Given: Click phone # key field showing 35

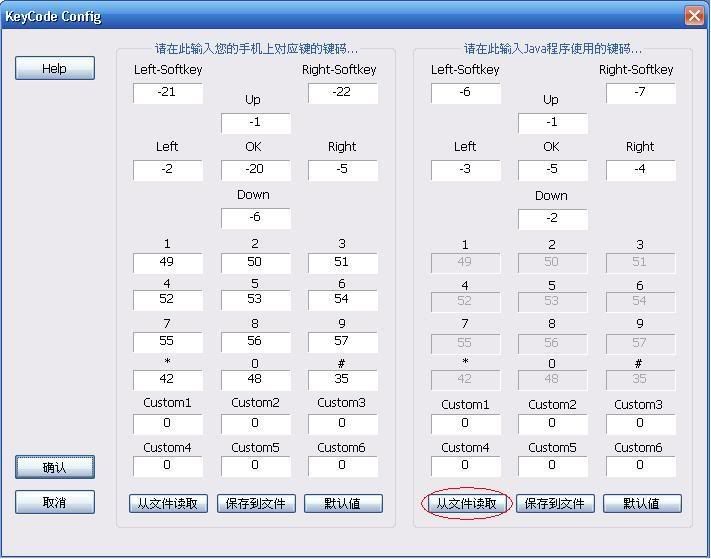Looking at the screenshot, I should [x=343, y=380].
